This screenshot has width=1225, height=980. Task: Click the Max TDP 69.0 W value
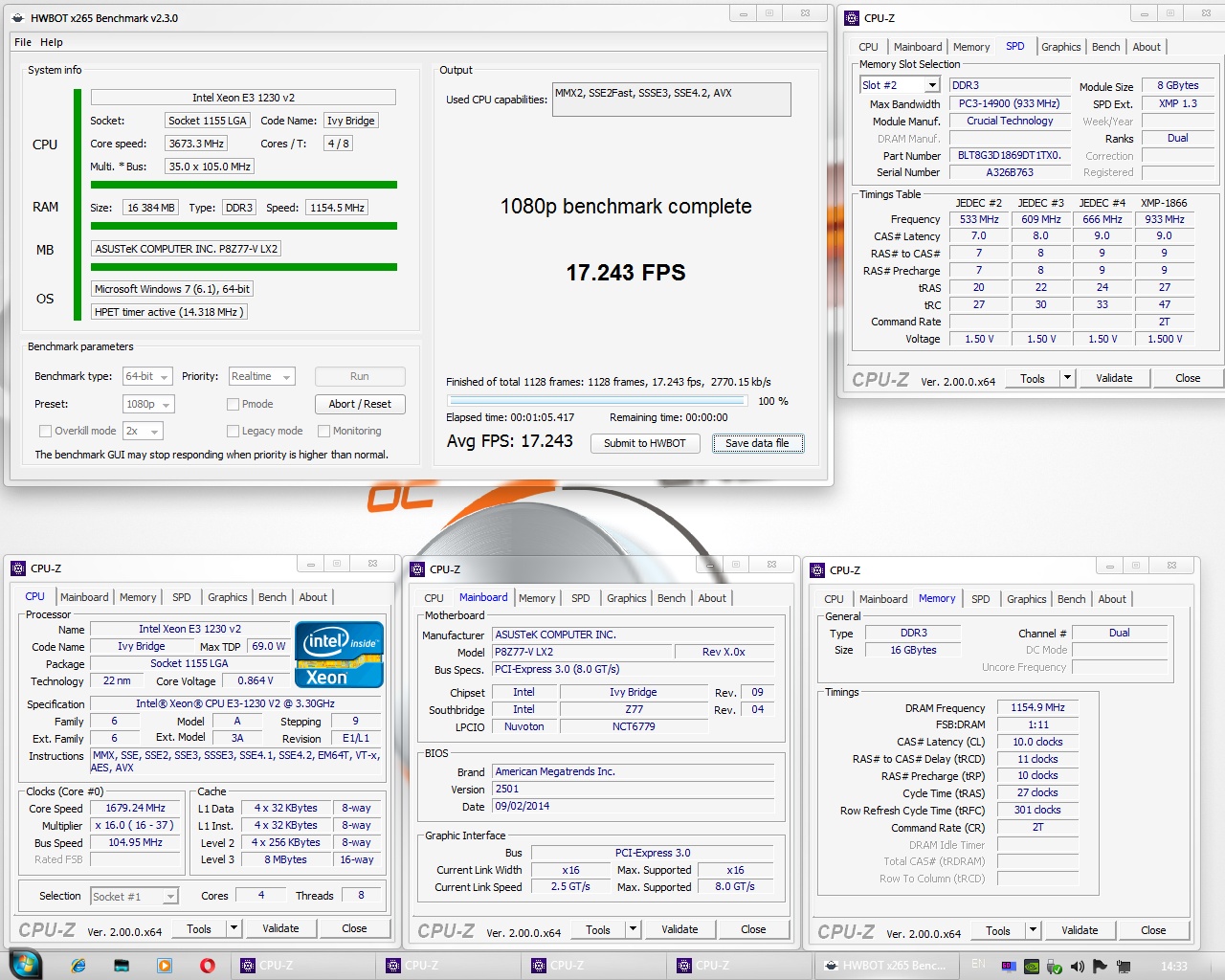click(268, 646)
